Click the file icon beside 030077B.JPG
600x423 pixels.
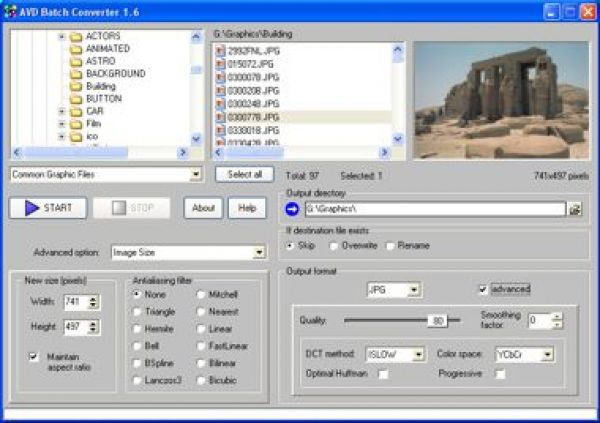click(x=220, y=117)
